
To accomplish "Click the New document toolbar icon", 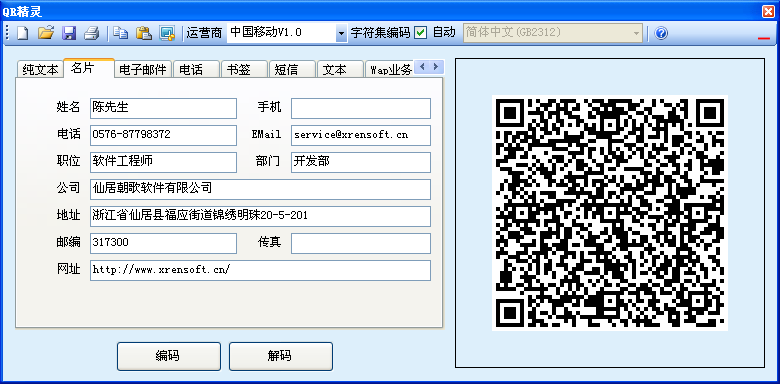I will point(22,33).
